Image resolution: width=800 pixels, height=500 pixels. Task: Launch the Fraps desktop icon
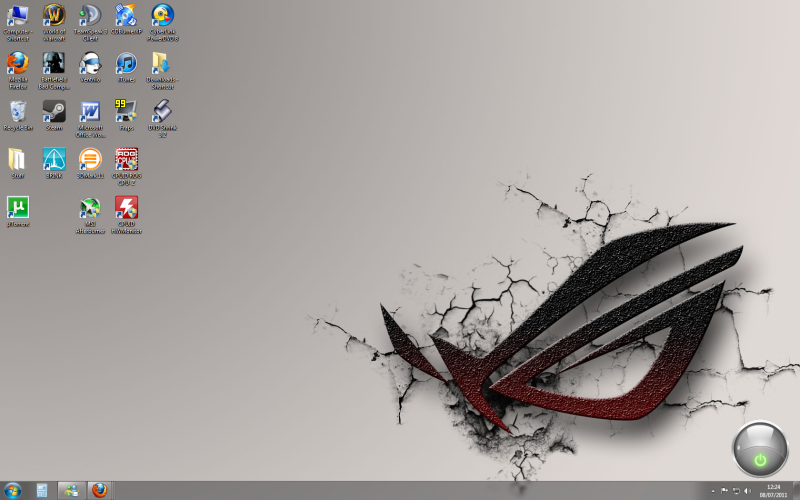point(126,115)
